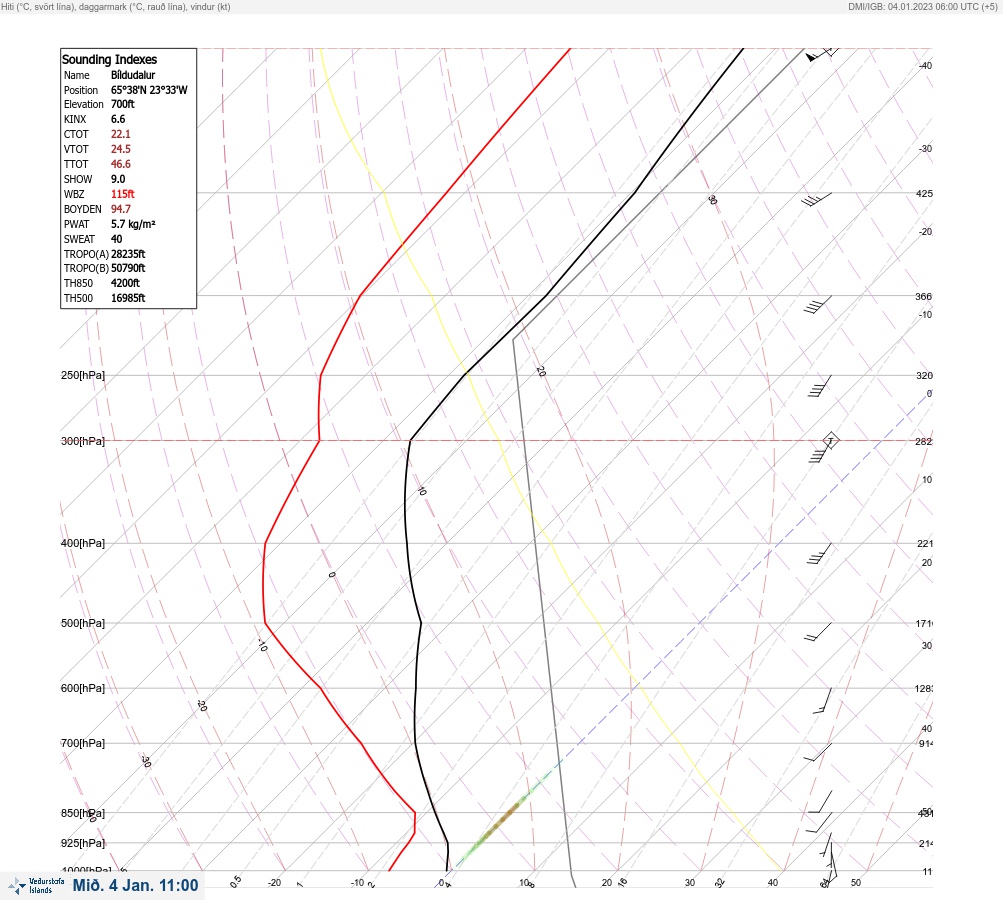
Task: Click the 'Sounding Indexes' title
Action: (x=109, y=59)
